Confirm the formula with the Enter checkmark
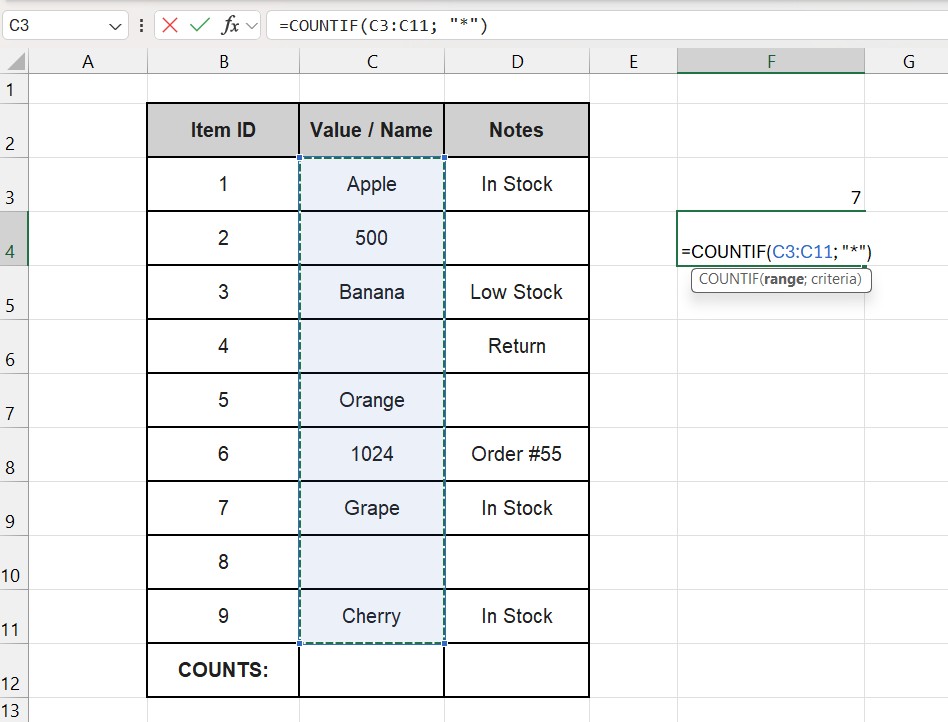Screen dimensions: 948x722 pyautogui.click(x=200, y=25)
